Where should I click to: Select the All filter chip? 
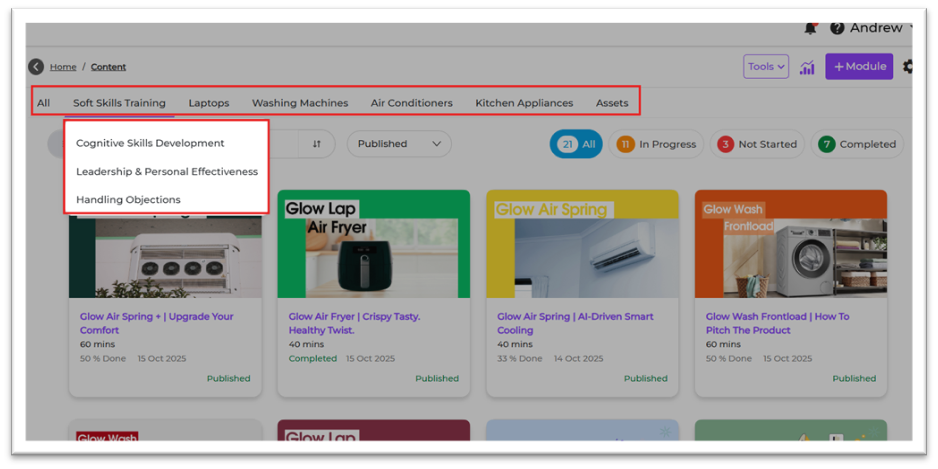(x=576, y=144)
